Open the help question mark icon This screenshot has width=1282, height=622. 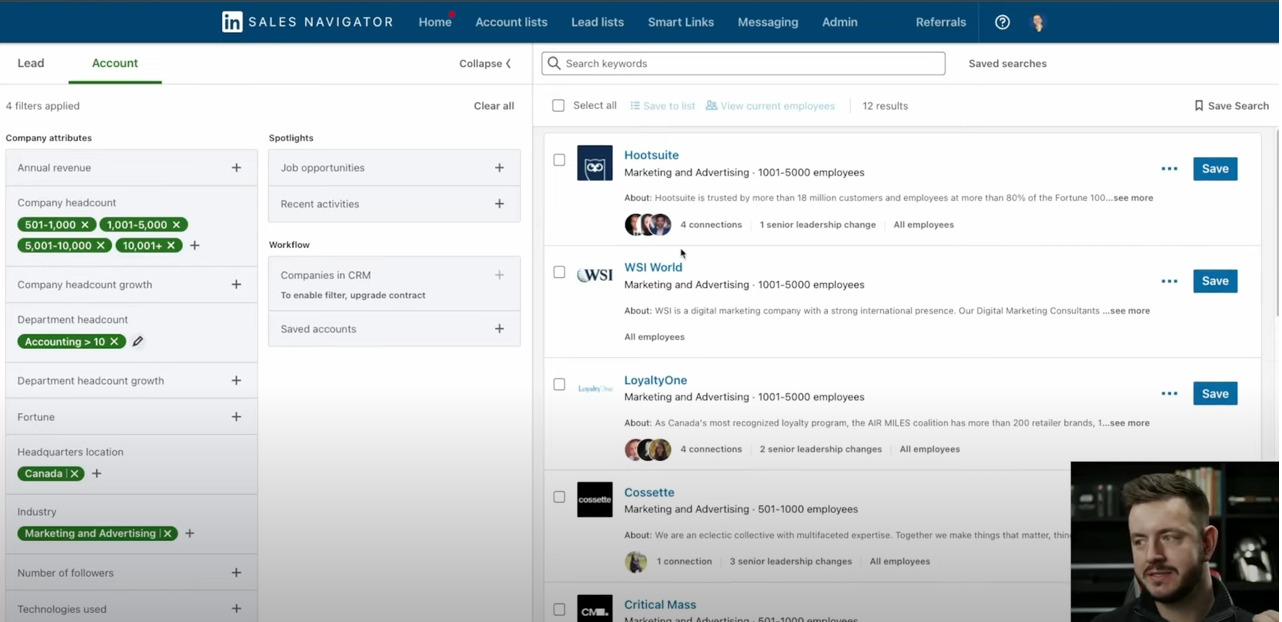pyautogui.click(x=1002, y=22)
